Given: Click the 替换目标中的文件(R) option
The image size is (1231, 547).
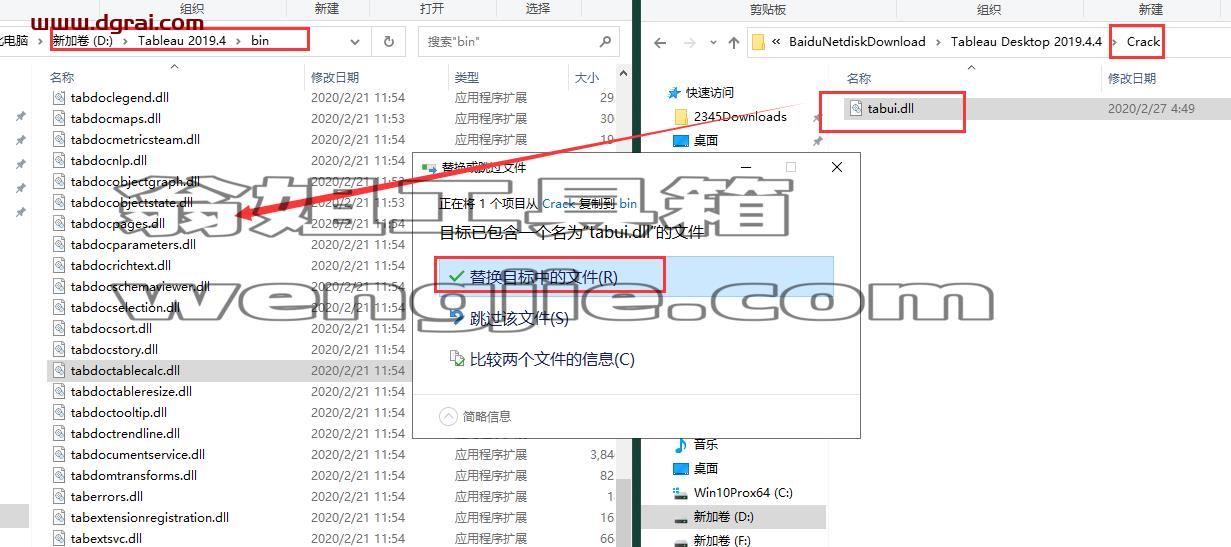Looking at the screenshot, I should (635, 276).
